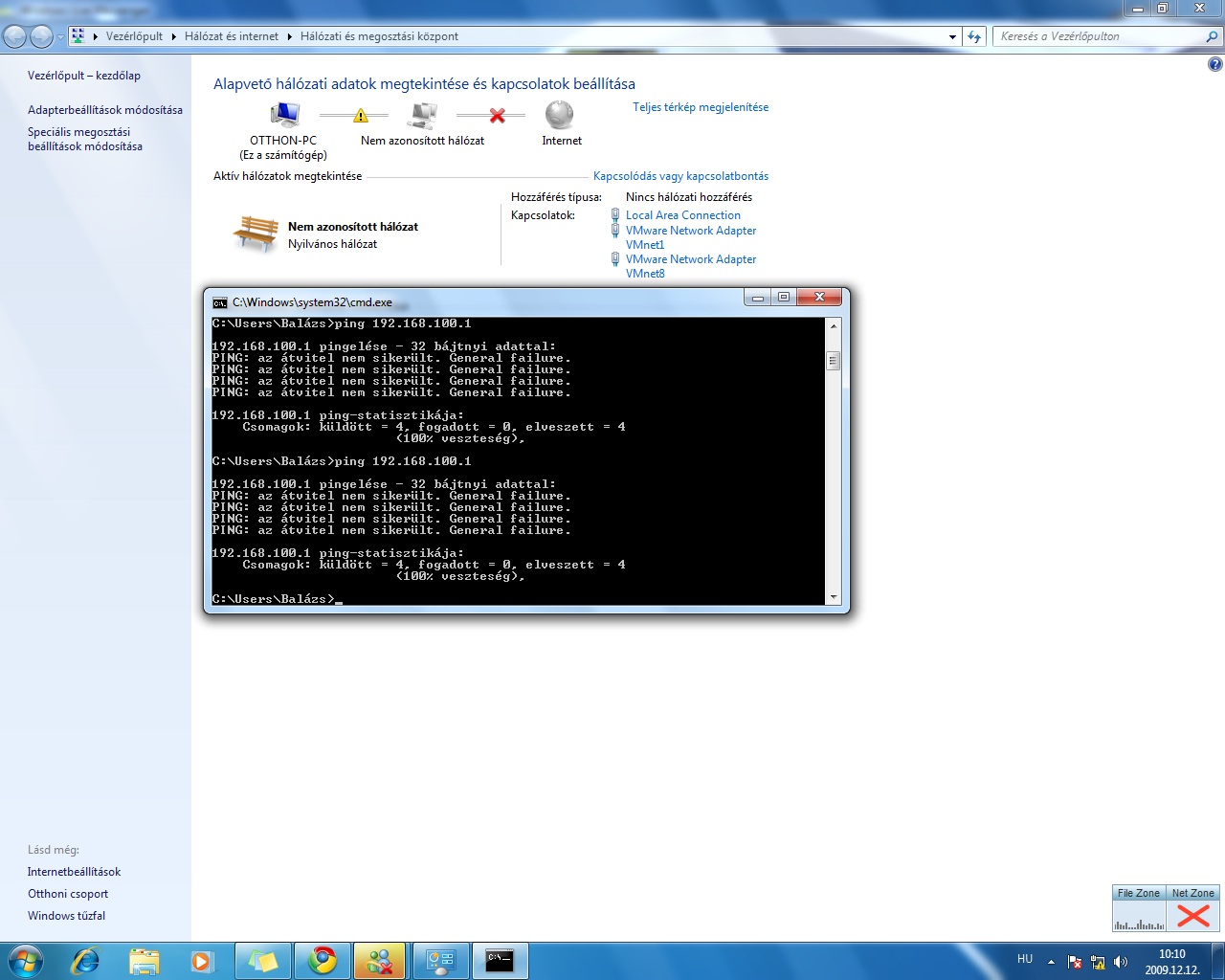
Task: Click the adapter icon beside Local Area Connection
Action: 615,215
